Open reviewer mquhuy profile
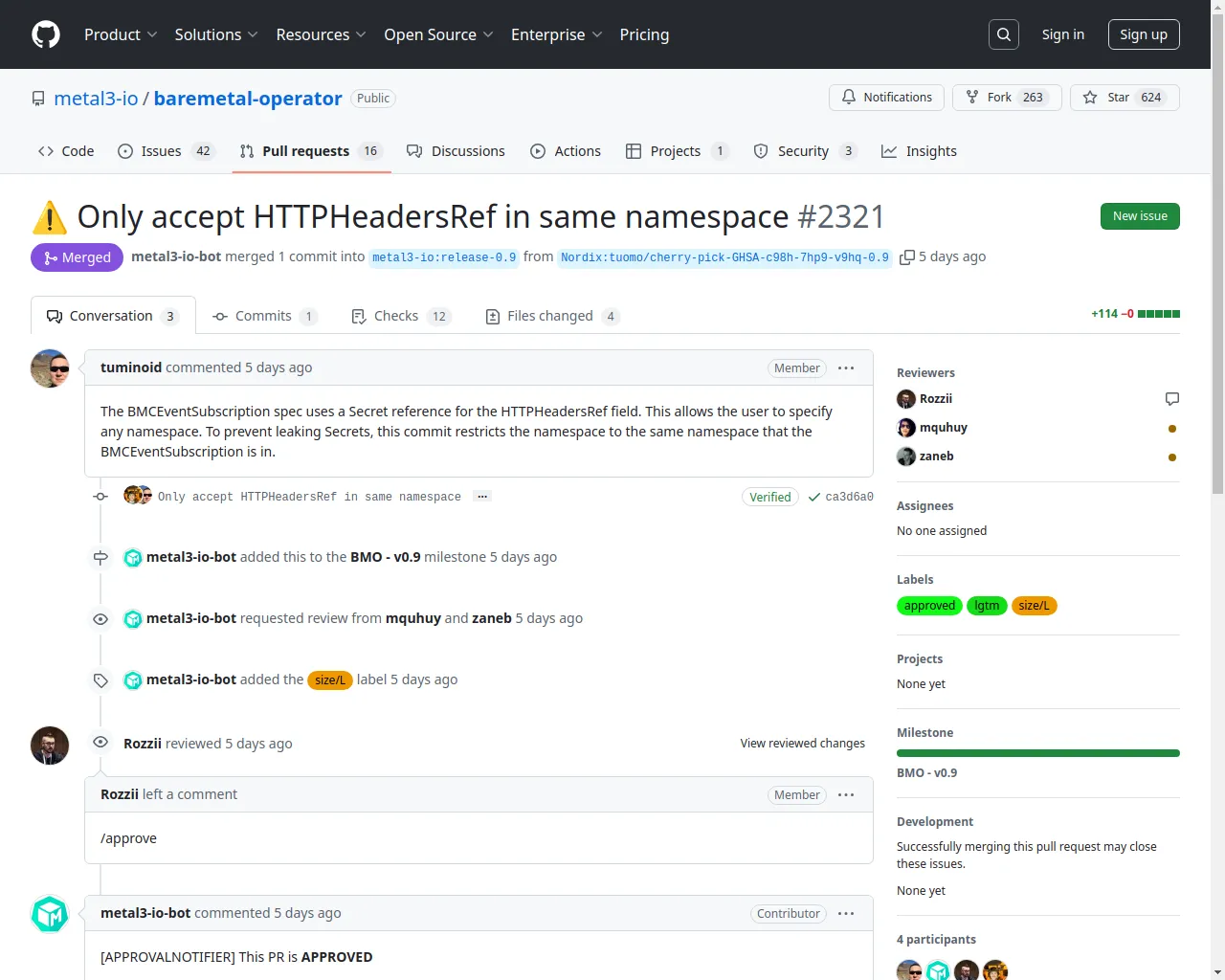The width and height of the screenshot is (1225, 980). click(x=944, y=428)
